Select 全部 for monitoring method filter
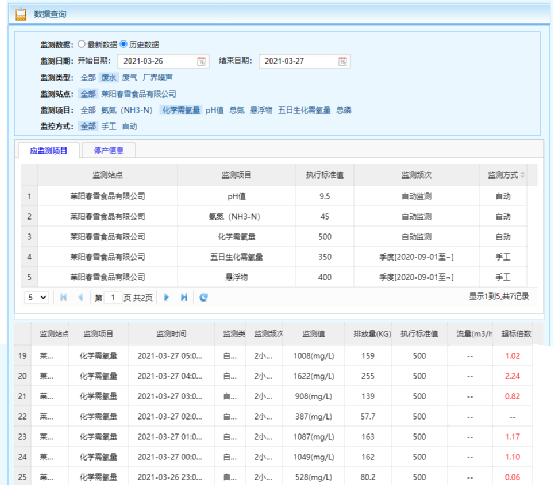Image resolution: width=553 pixels, height=485 pixels. [x=88, y=126]
